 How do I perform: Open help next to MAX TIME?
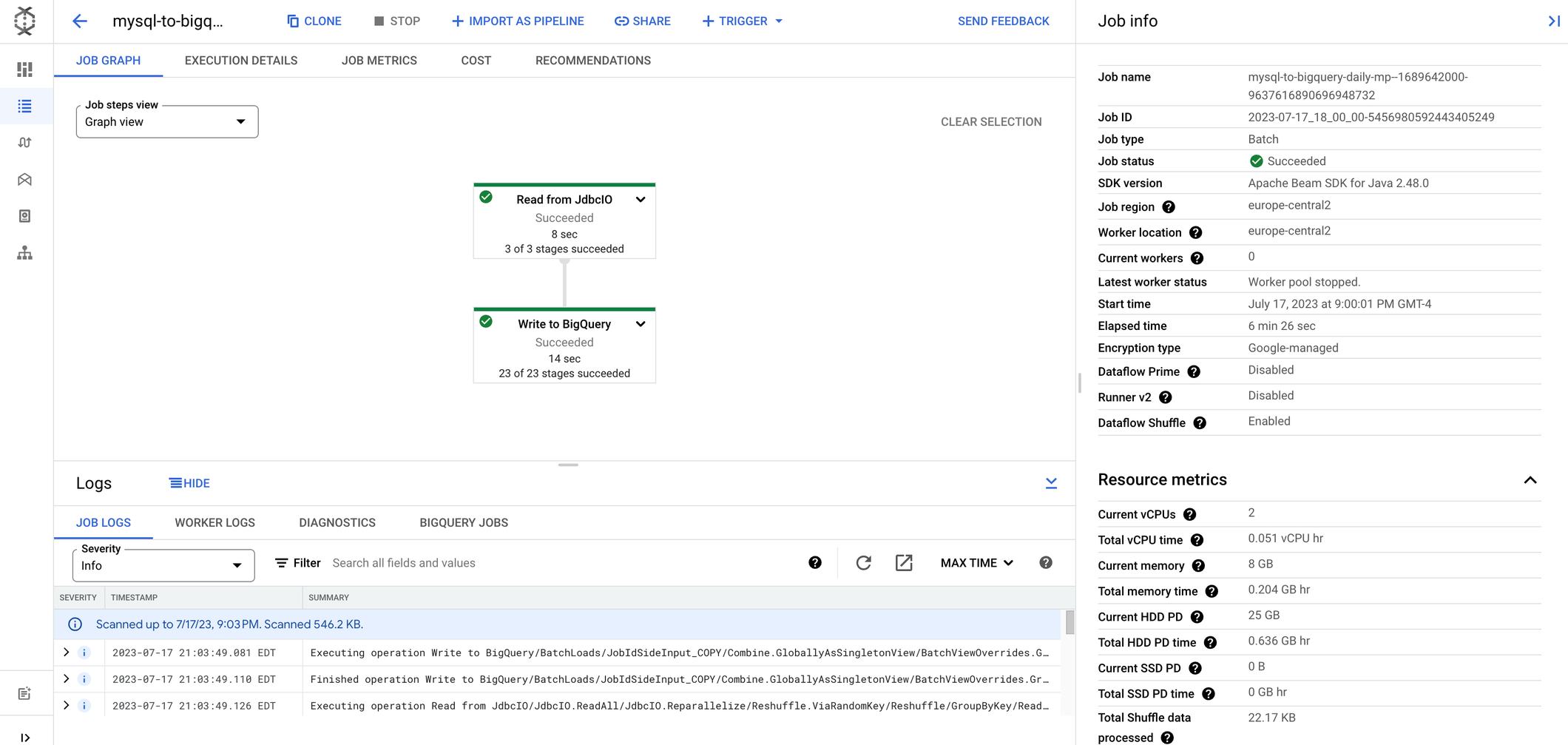(x=1046, y=563)
